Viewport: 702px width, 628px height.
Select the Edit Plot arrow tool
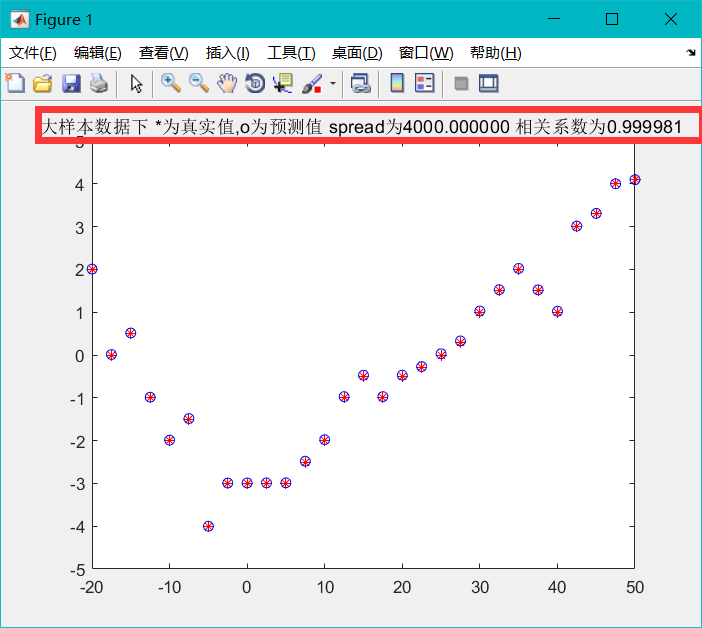coord(136,84)
